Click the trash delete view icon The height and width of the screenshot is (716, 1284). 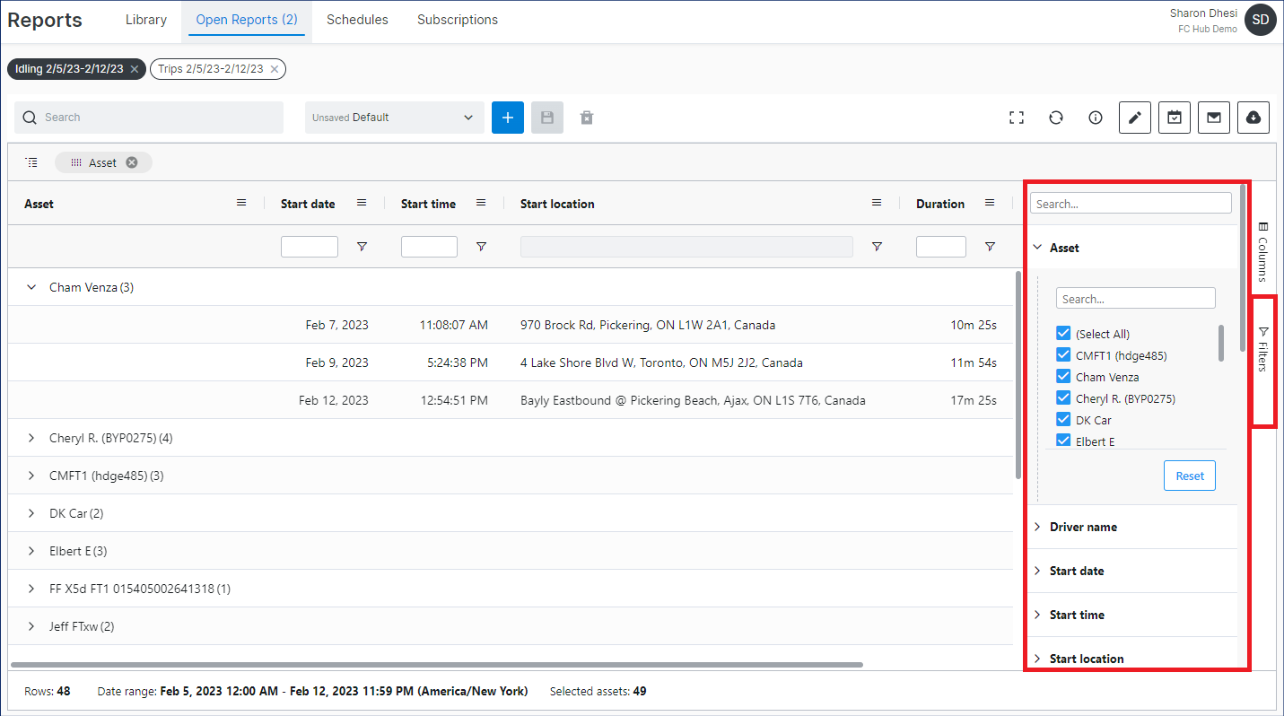click(x=587, y=118)
